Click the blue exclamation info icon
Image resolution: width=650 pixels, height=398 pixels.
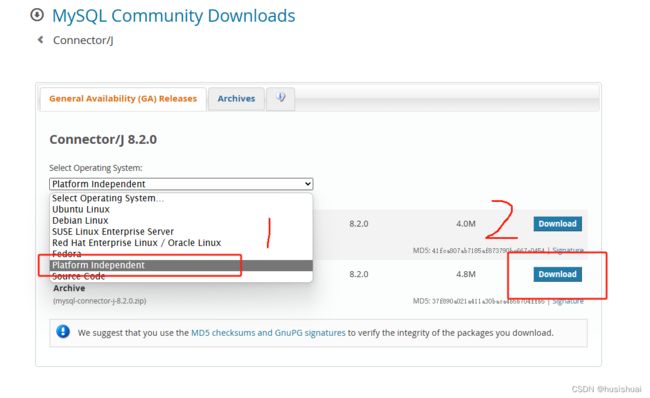pyautogui.click(x=63, y=332)
